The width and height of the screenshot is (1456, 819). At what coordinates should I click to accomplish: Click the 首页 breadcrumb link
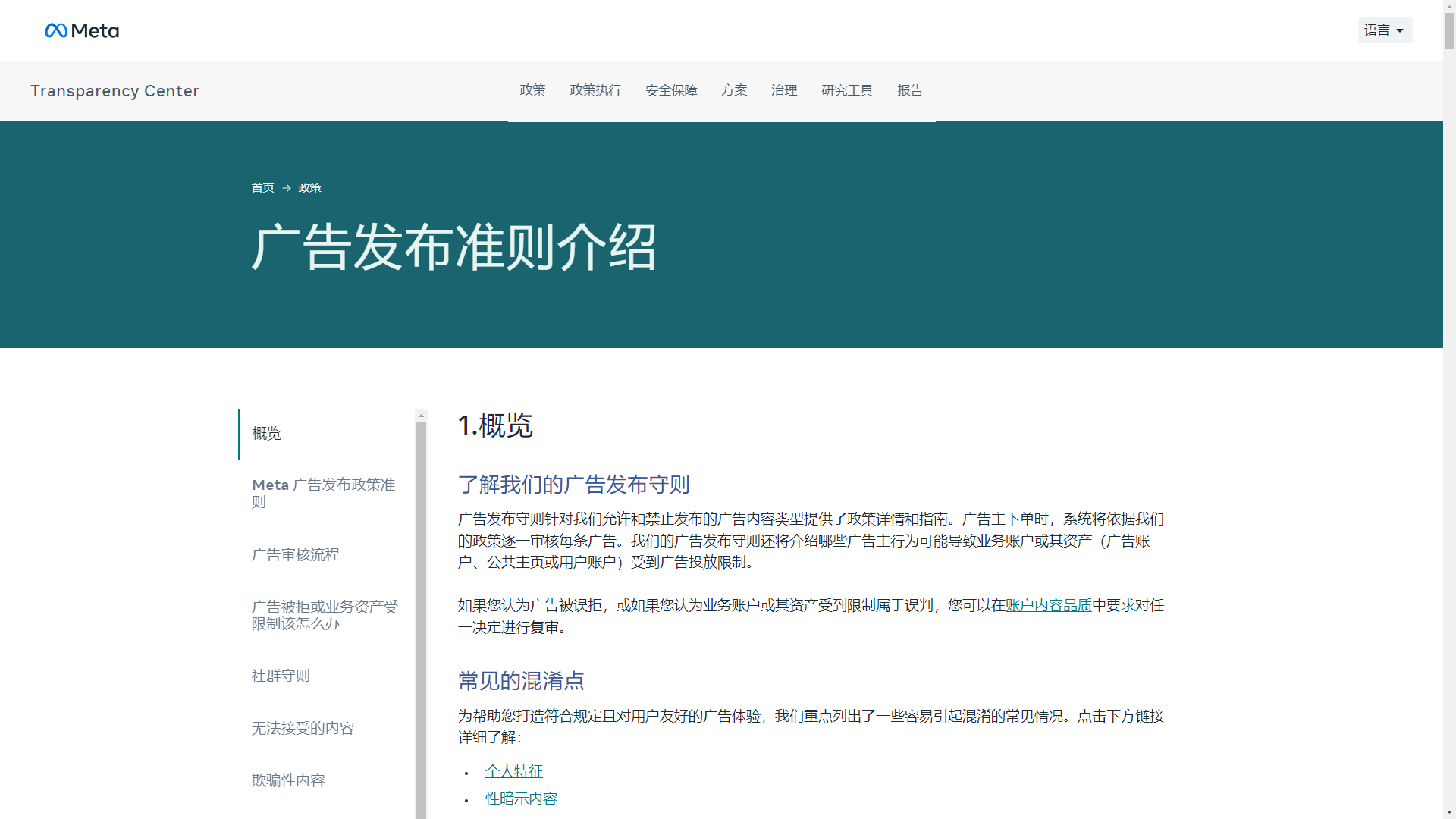pyautogui.click(x=262, y=187)
